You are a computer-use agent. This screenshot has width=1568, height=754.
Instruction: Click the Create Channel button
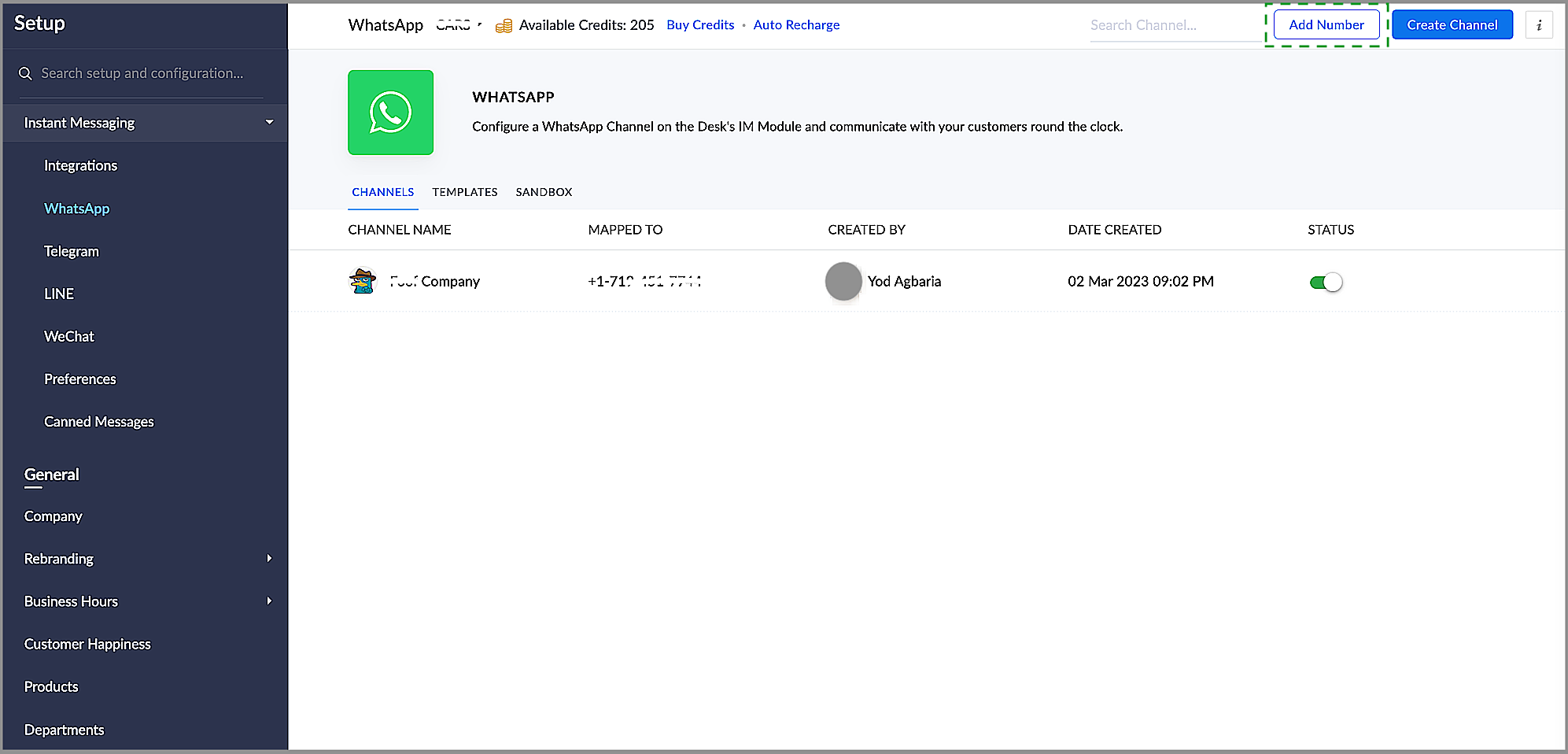tap(1452, 25)
